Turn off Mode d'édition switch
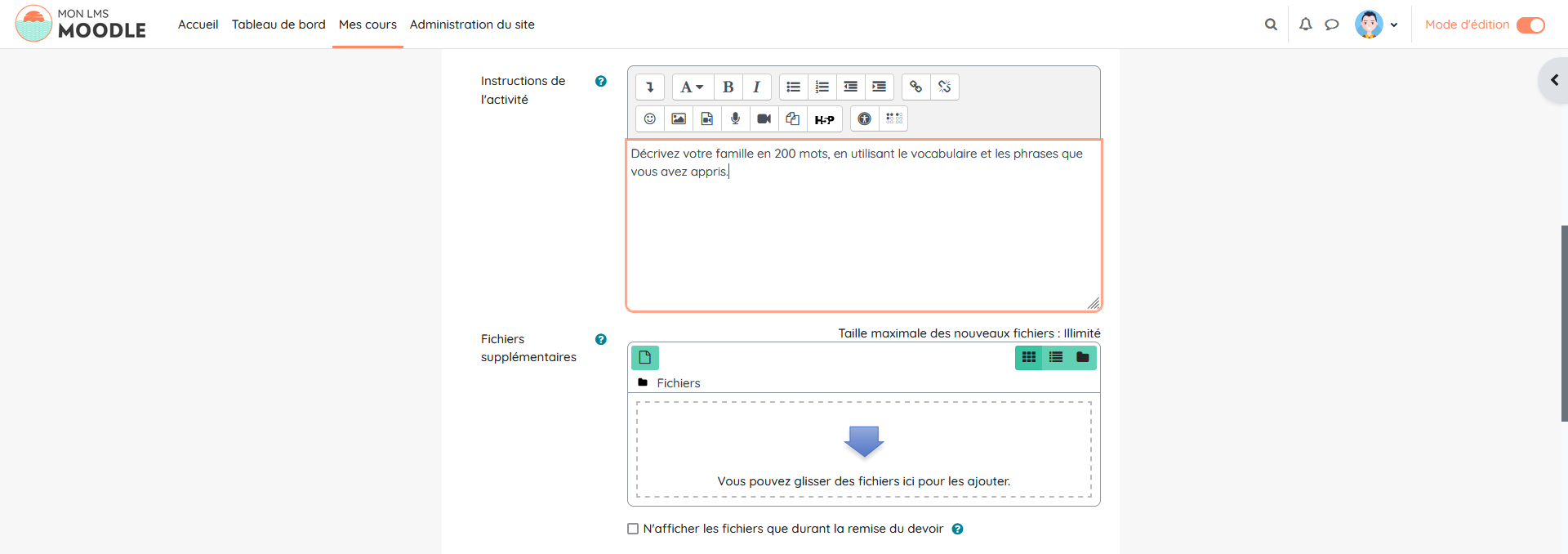Screen dimensions: 1568x554 pos(1530,25)
